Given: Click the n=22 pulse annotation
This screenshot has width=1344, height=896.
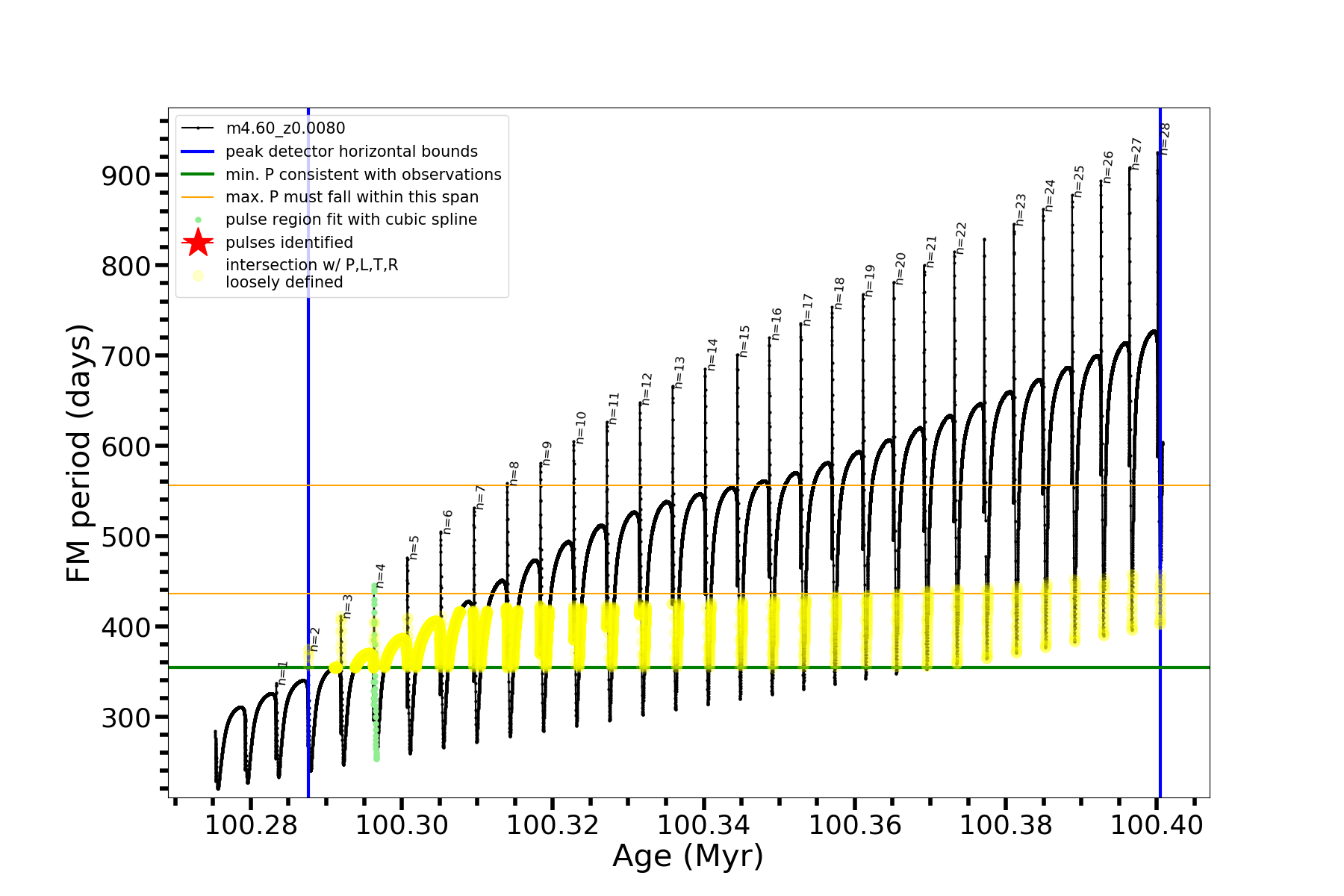Looking at the screenshot, I should [961, 238].
